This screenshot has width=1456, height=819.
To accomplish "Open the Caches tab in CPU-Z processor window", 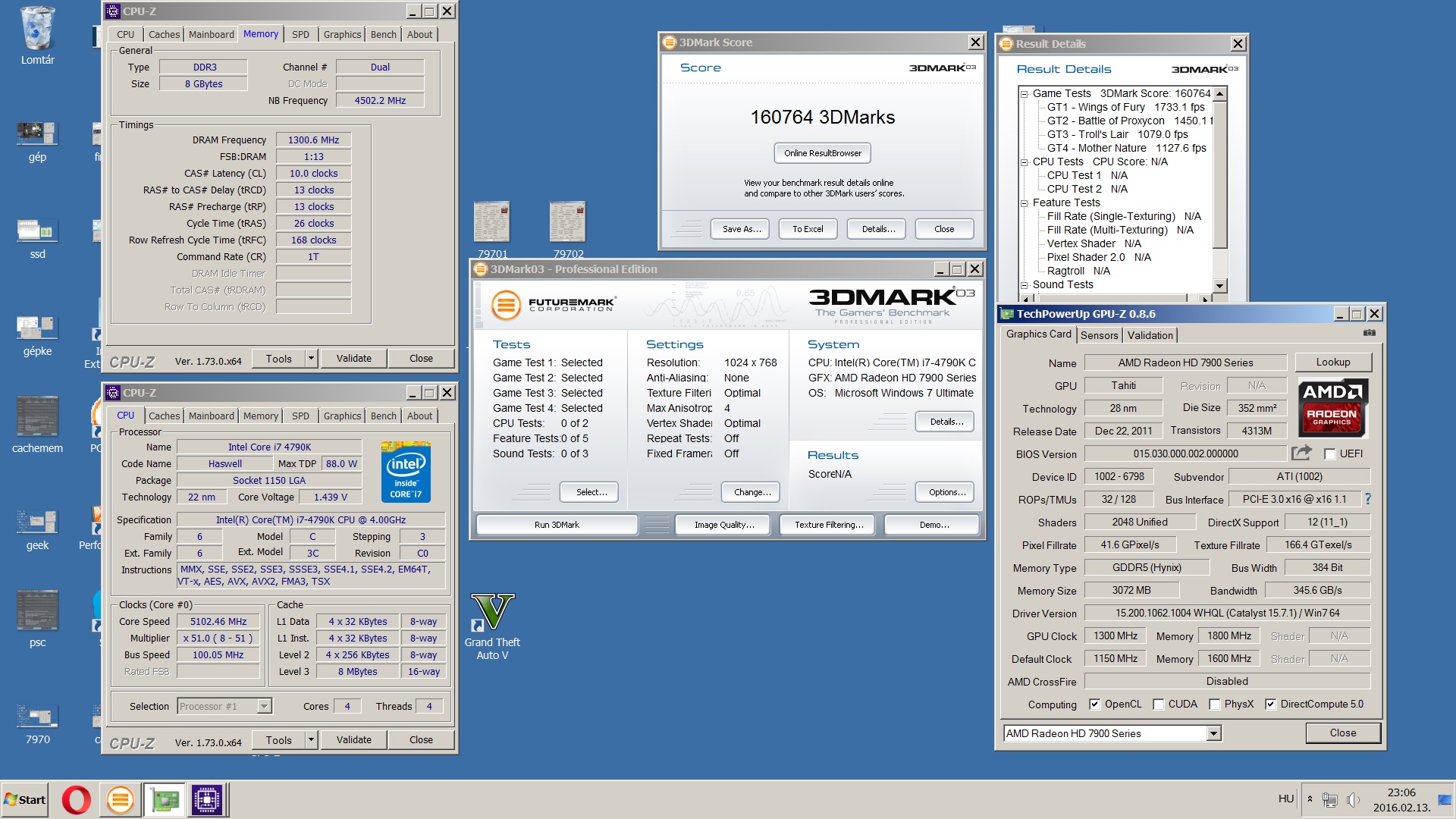I will 164,416.
